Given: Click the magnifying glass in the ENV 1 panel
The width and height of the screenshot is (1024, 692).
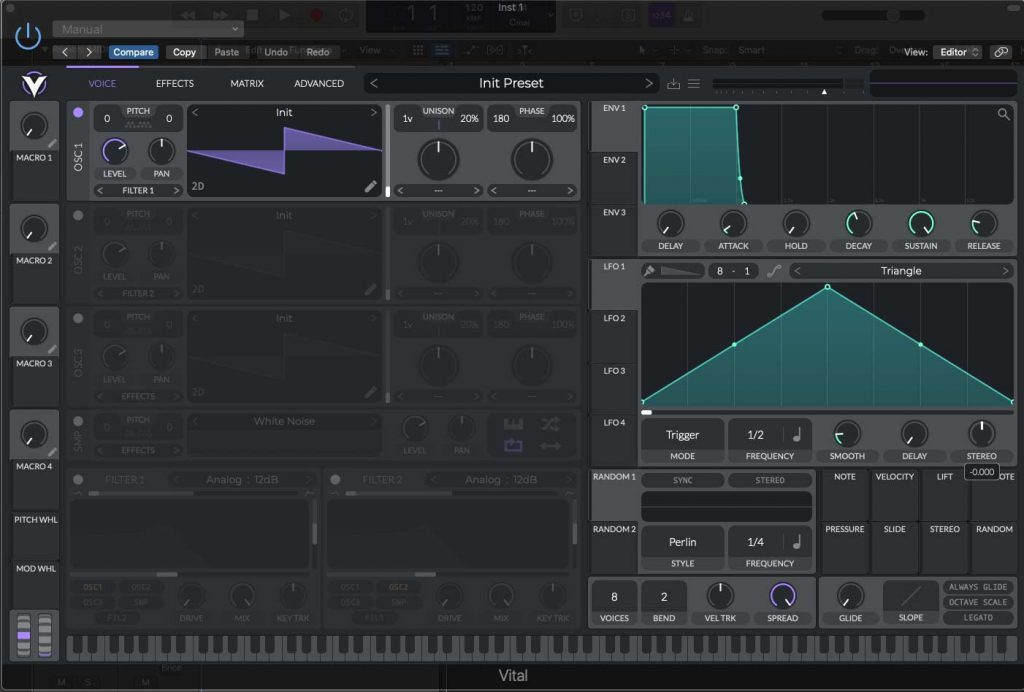Looking at the screenshot, I should (1003, 115).
